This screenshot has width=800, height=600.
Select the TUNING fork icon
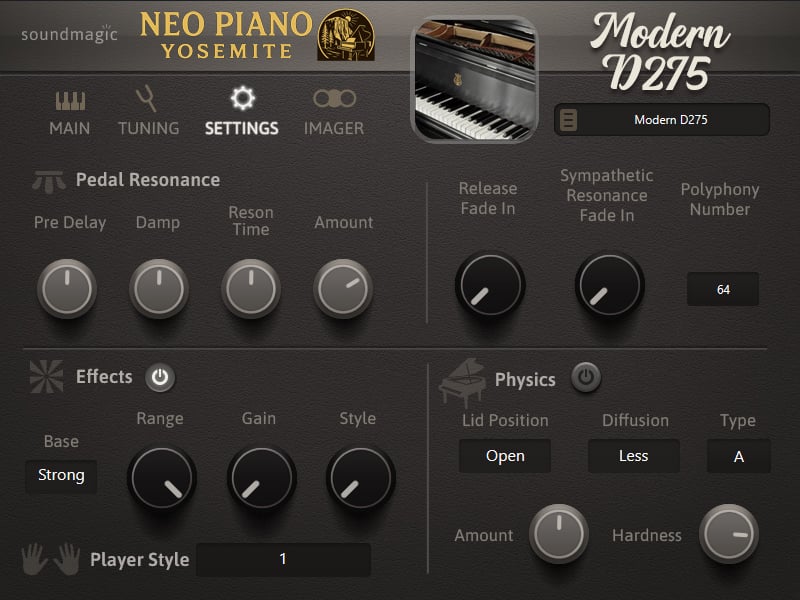point(146,98)
